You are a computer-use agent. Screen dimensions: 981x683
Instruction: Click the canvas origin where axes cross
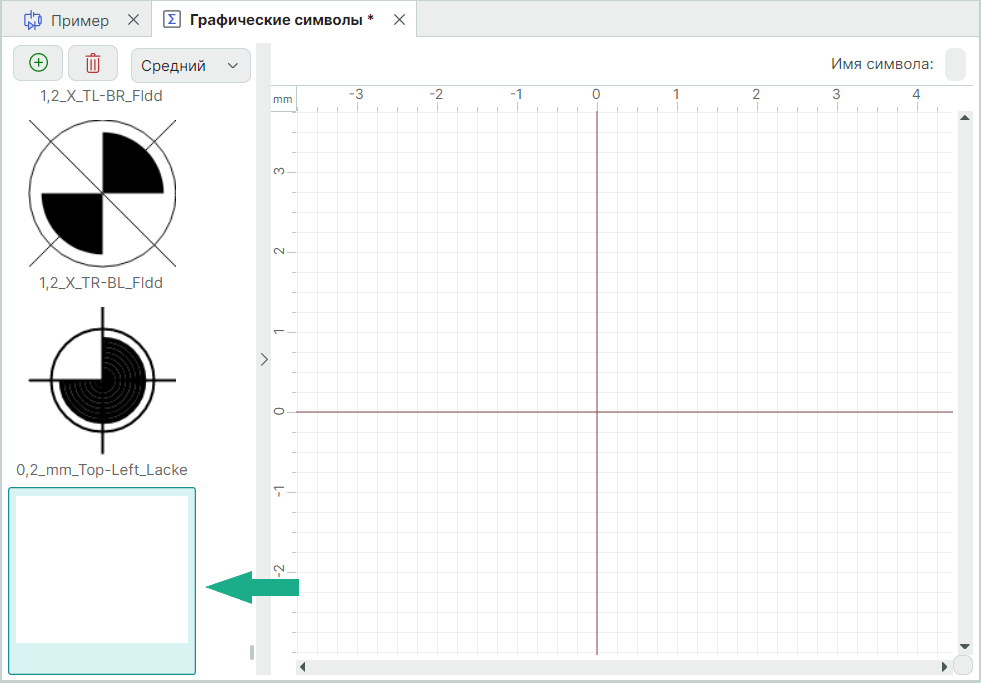[x=597, y=411]
